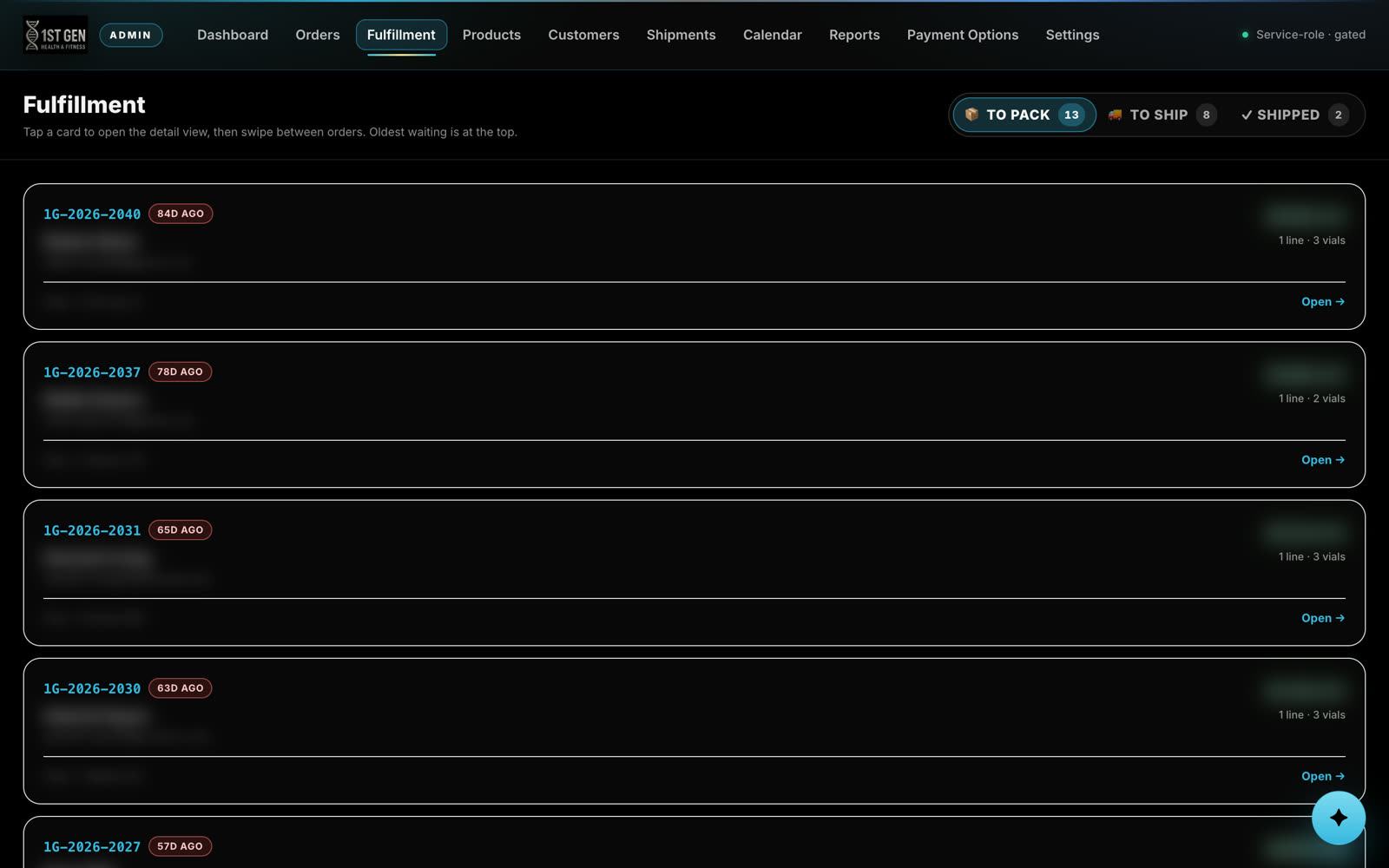
Task: Click "1 line · 3 vials" on order 1G-2026-2030
Action: point(1312,714)
